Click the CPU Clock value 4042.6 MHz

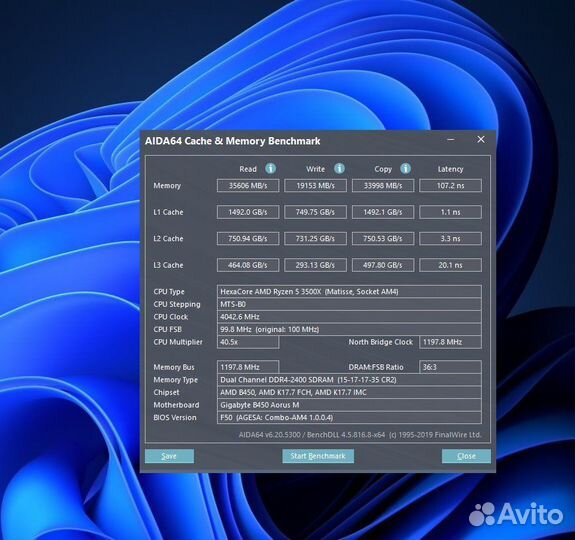pyautogui.click(x=349, y=317)
